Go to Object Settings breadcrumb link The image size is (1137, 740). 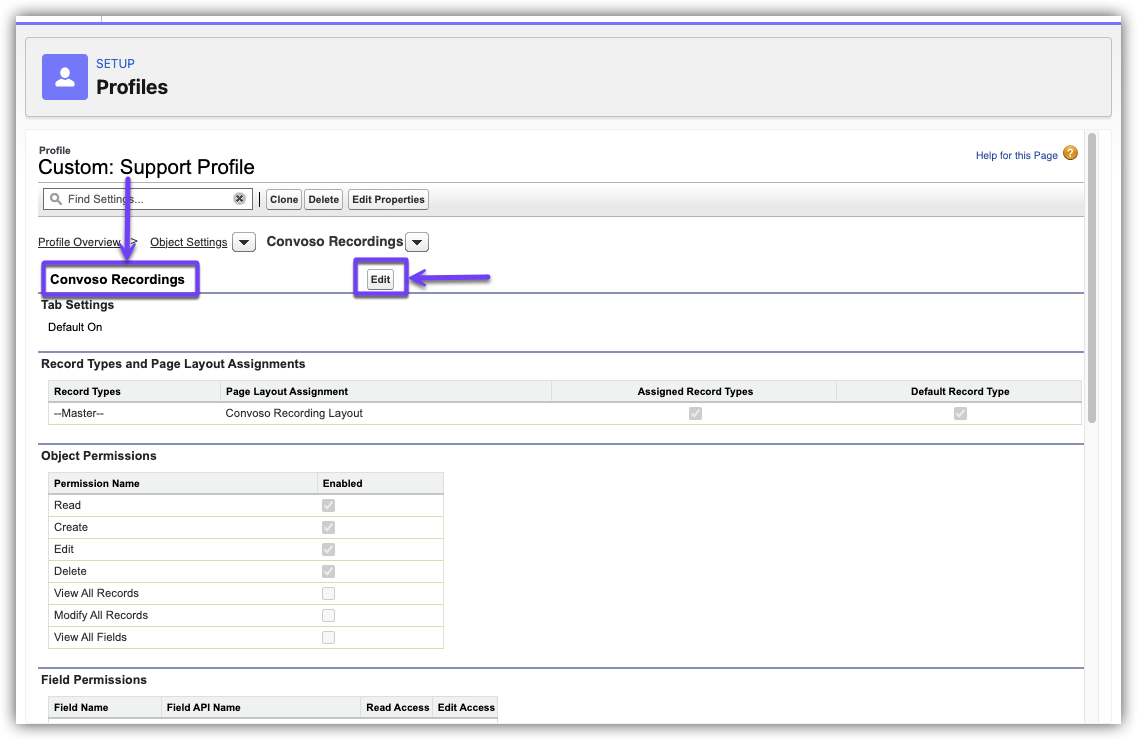pos(188,242)
